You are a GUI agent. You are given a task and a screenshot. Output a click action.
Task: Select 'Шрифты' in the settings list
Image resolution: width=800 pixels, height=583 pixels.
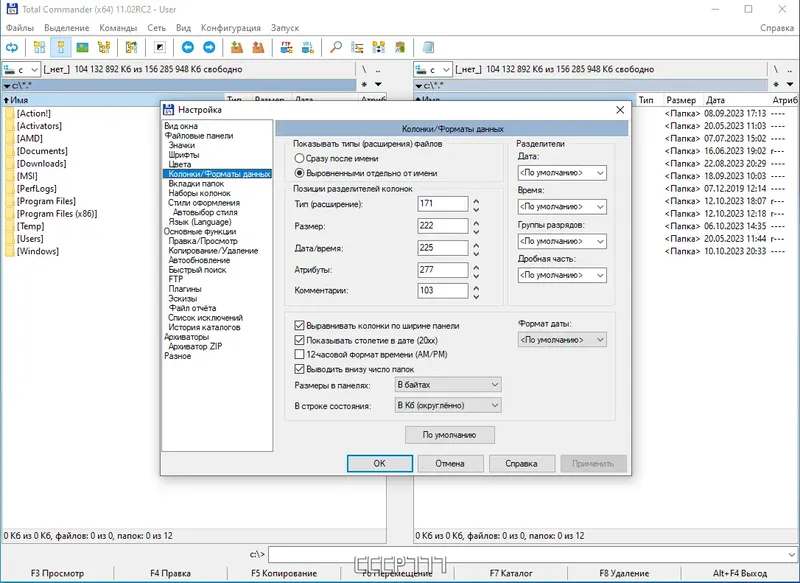click(184, 155)
